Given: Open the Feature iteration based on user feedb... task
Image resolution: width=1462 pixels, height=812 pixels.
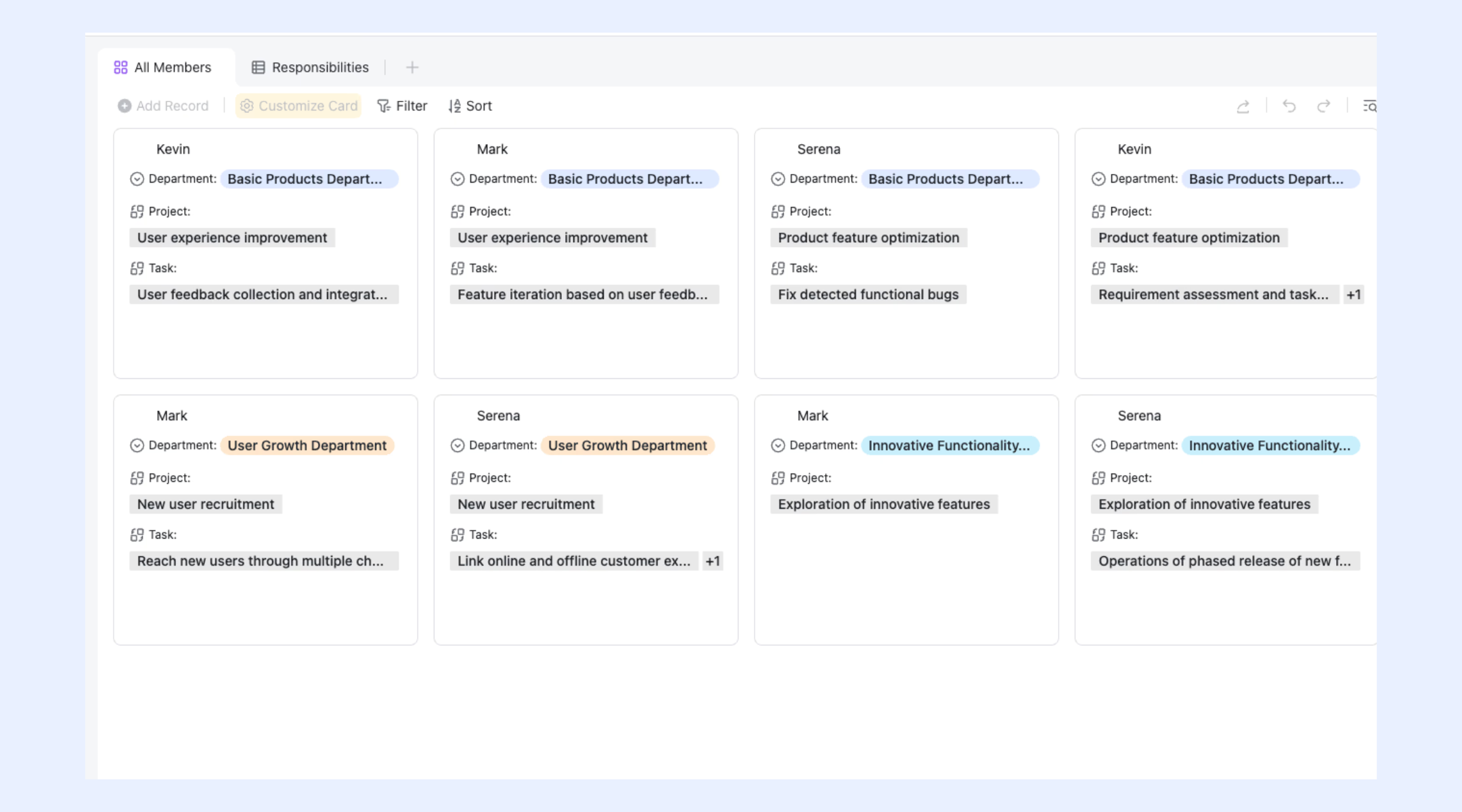Looking at the screenshot, I should [584, 295].
